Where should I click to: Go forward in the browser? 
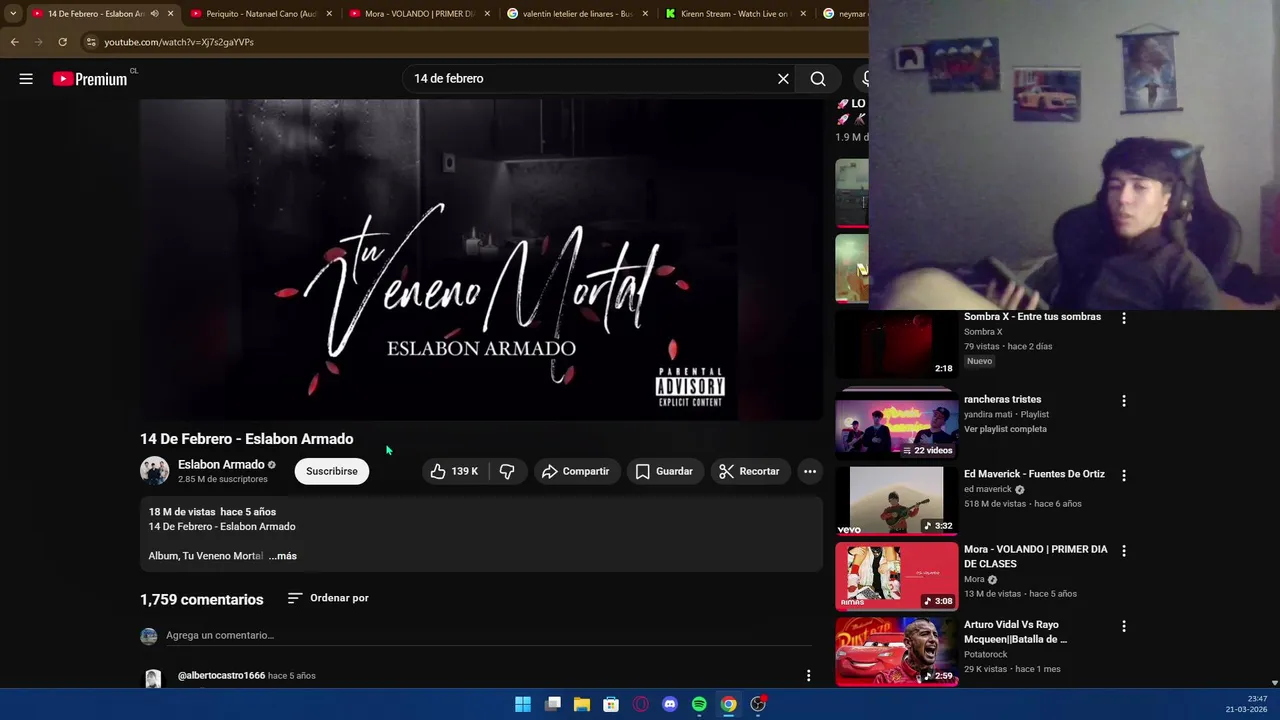tap(38, 42)
